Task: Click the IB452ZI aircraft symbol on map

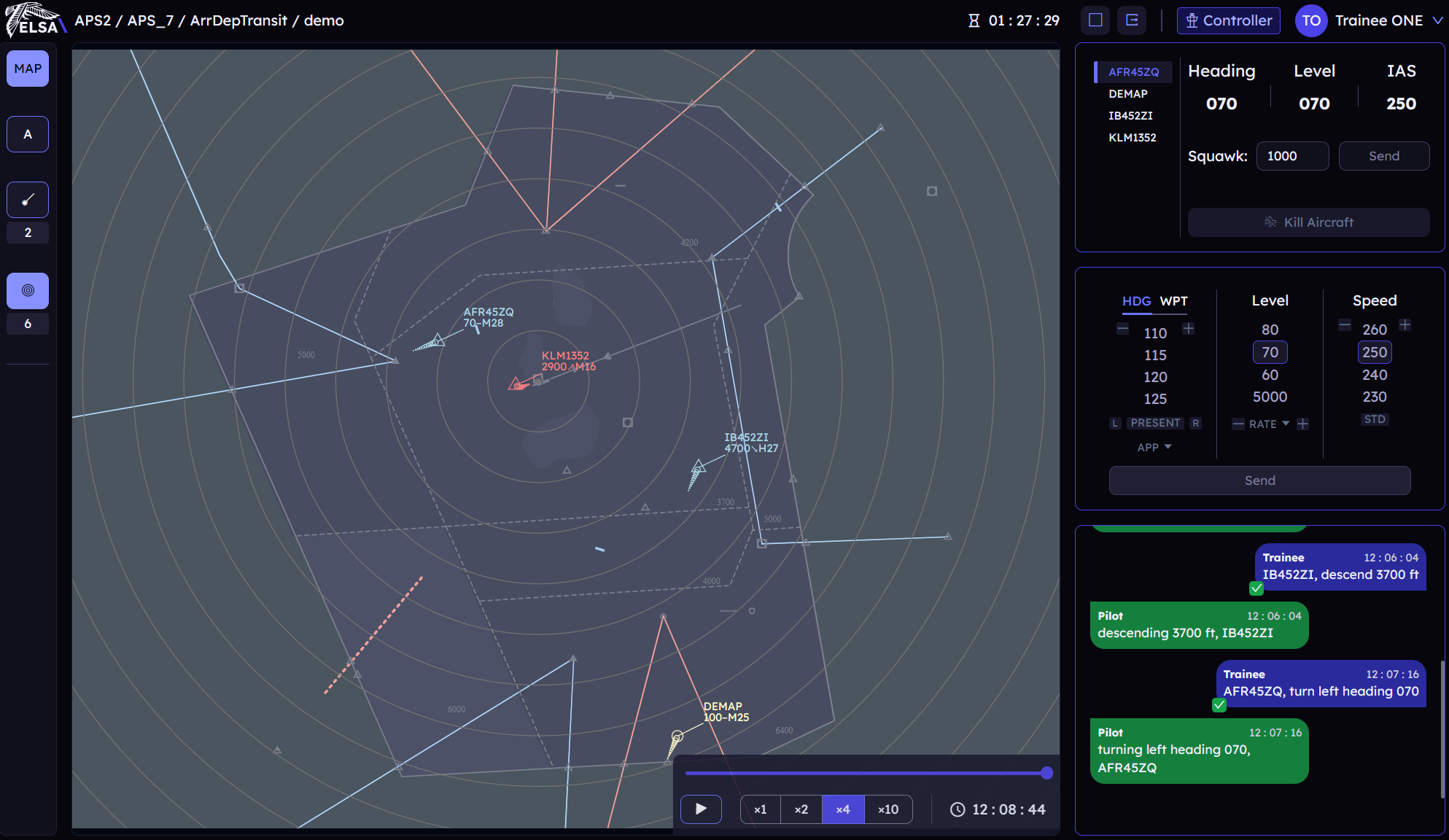Action: [698, 466]
